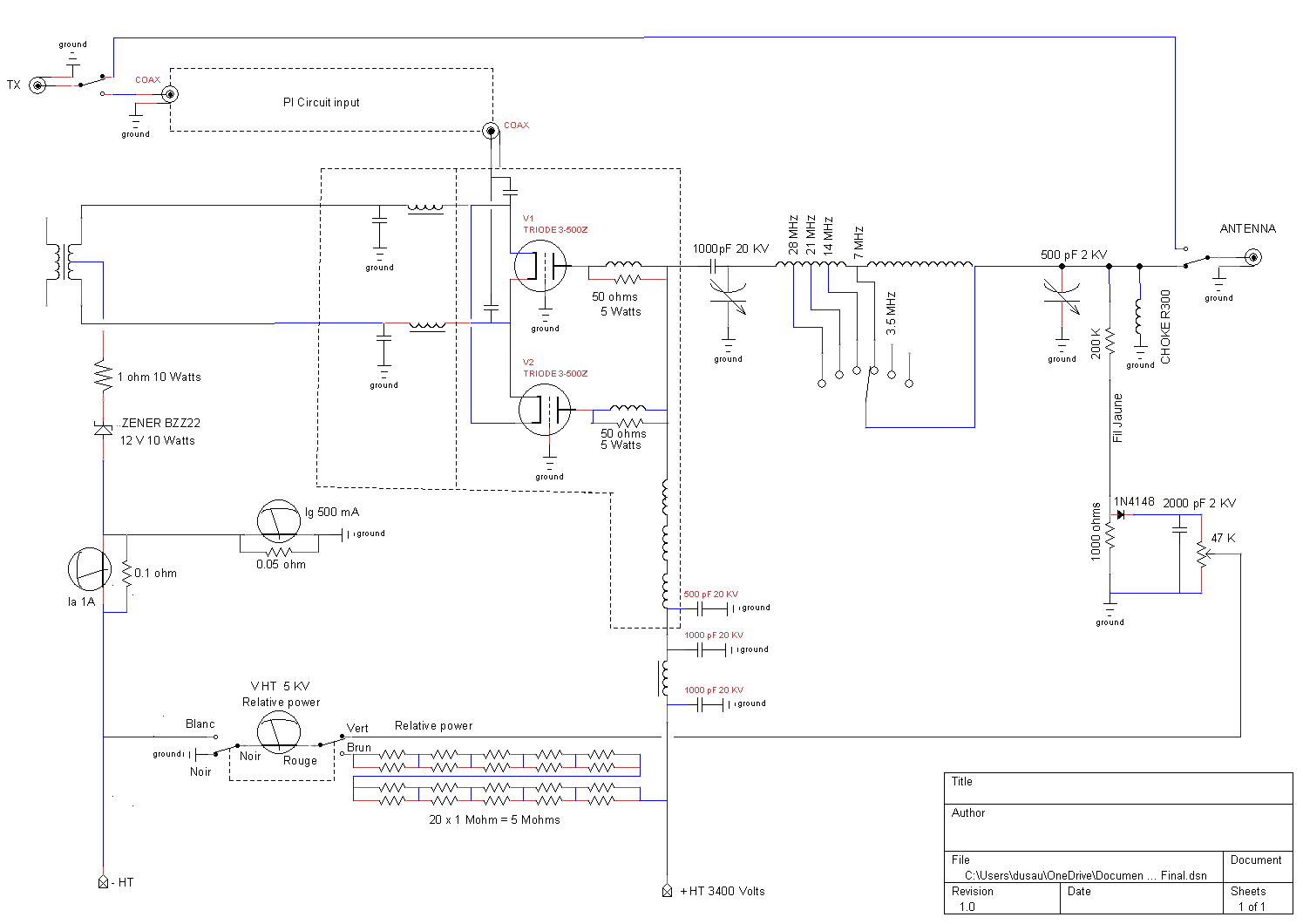This screenshot has height=924, width=1303.
Task: Click the V2 triode 3-500Z tube symbol
Action: point(545,410)
